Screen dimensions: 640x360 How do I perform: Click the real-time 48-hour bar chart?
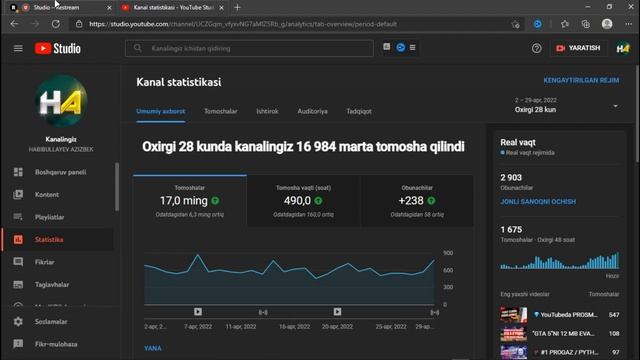(560, 261)
